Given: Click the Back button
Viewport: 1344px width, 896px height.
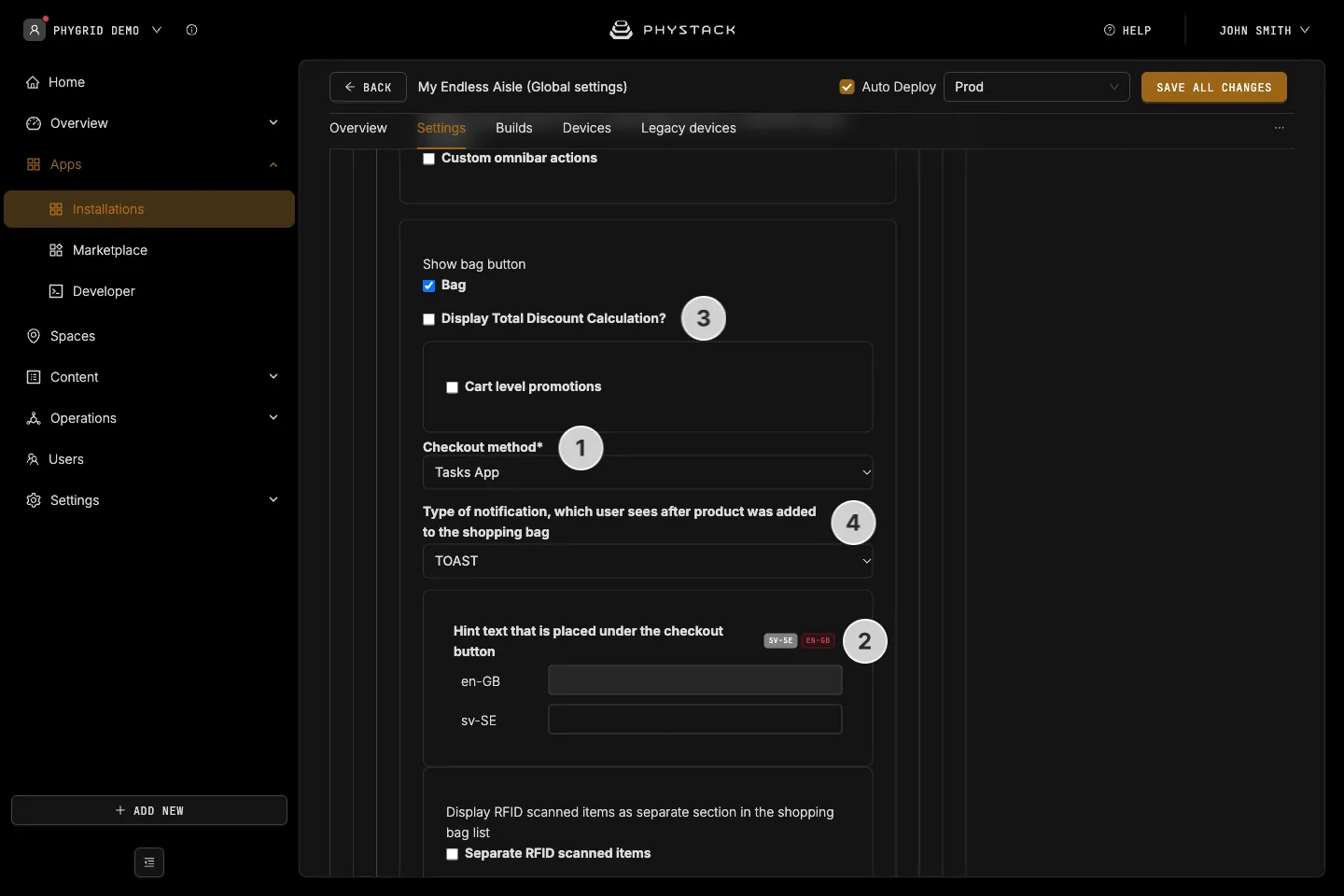Looking at the screenshot, I should pos(368,87).
